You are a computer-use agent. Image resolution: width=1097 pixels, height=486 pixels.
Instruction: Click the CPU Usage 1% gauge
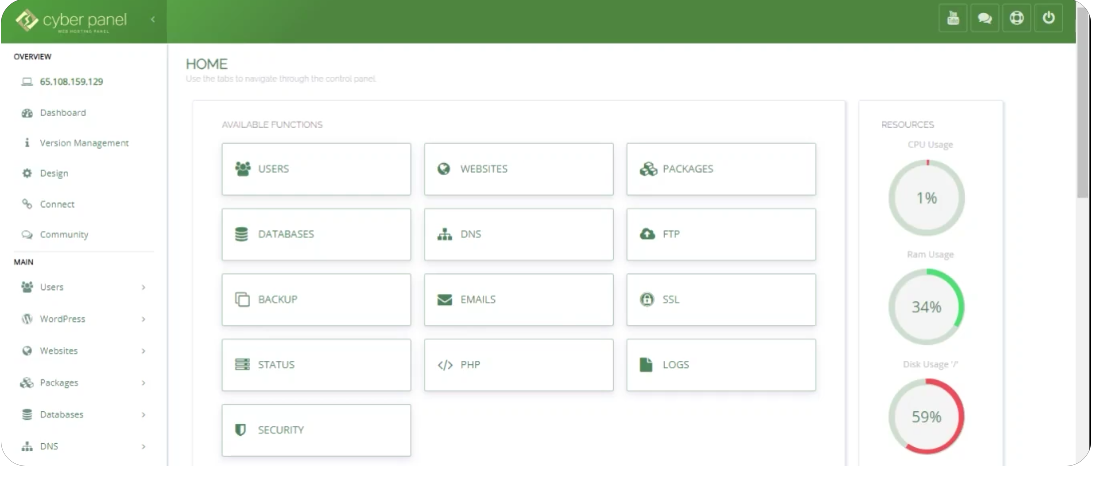(926, 198)
